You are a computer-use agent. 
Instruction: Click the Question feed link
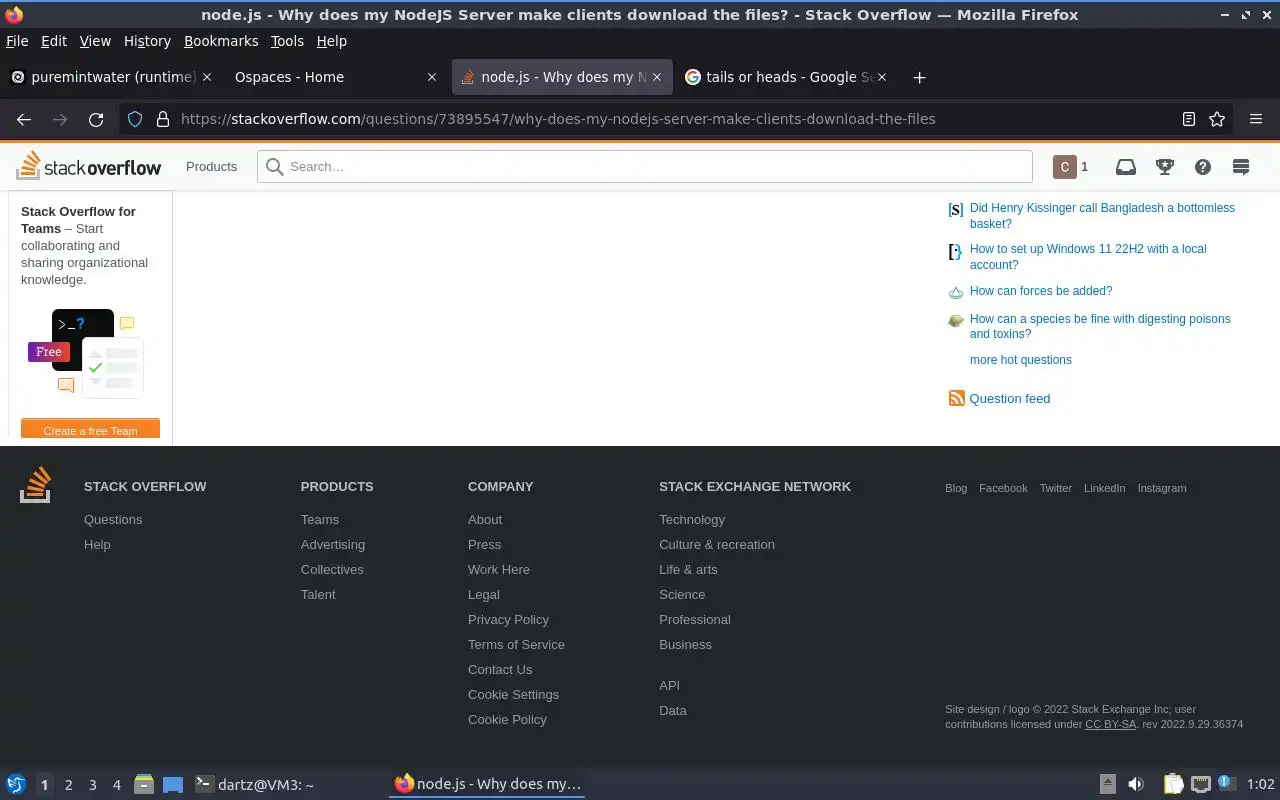tap(1010, 398)
